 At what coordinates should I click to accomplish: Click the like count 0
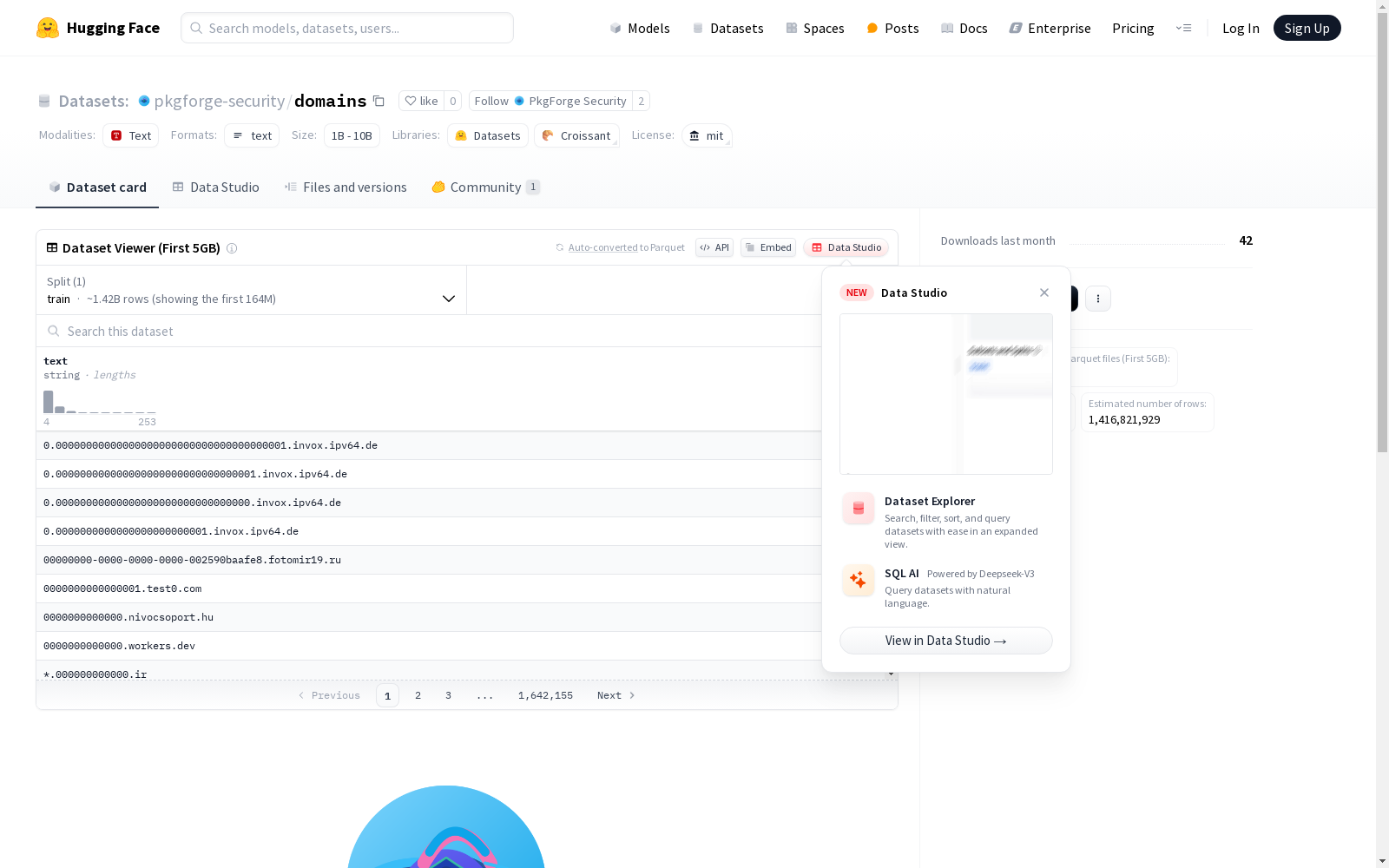tap(452, 101)
